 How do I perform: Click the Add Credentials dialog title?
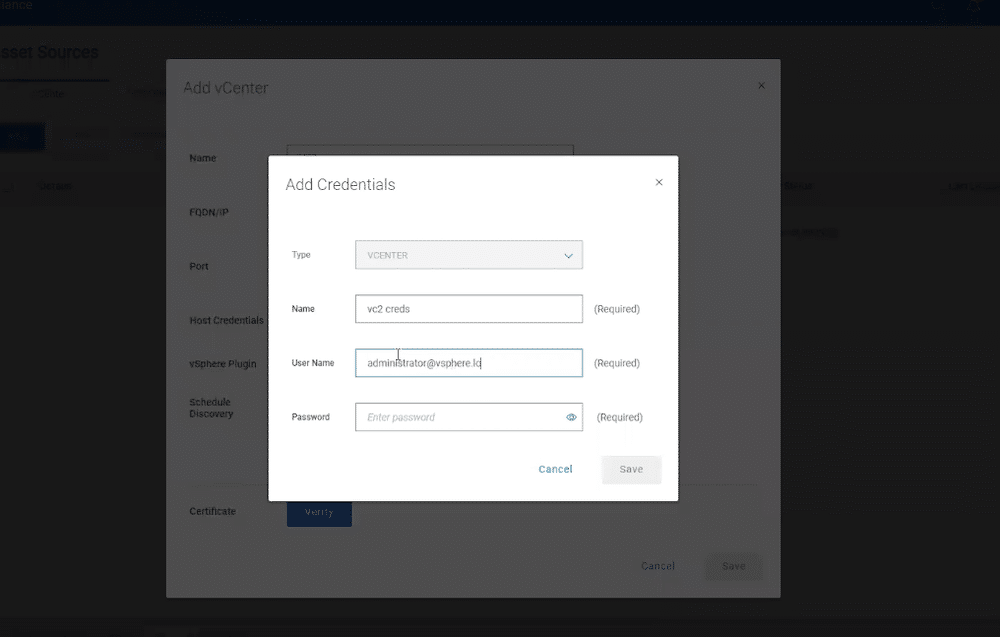[340, 184]
